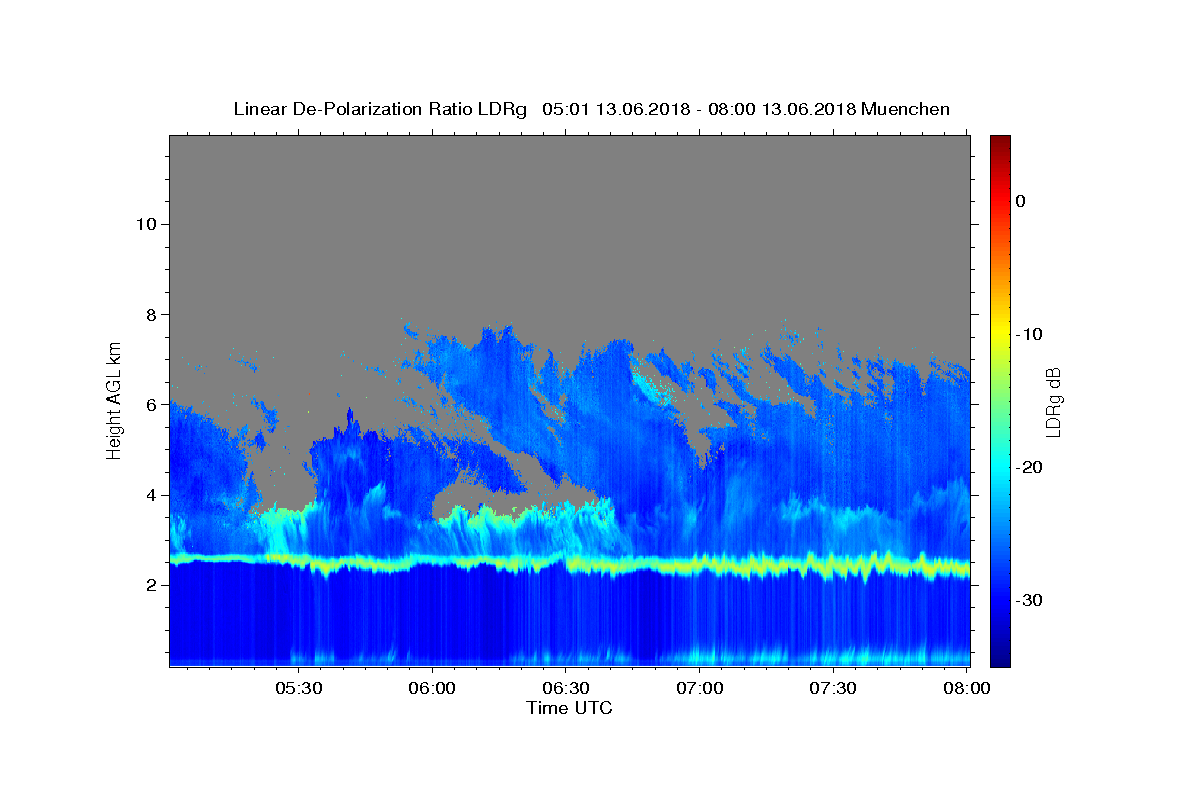1200x800 pixels.
Task: Click the colorbar value -20
Action: (x=1029, y=467)
